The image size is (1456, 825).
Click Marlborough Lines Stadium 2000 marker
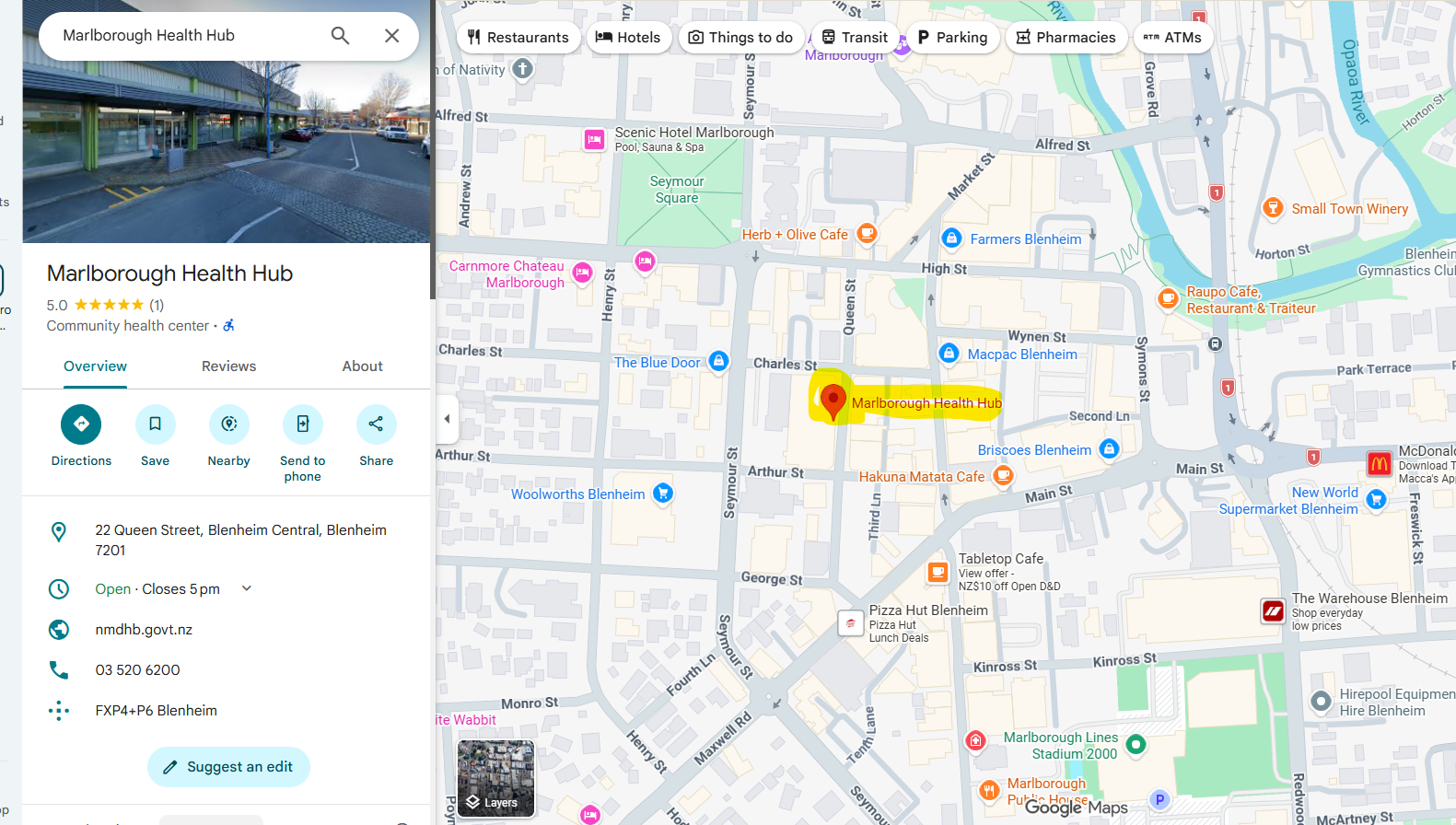point(1136,744)
